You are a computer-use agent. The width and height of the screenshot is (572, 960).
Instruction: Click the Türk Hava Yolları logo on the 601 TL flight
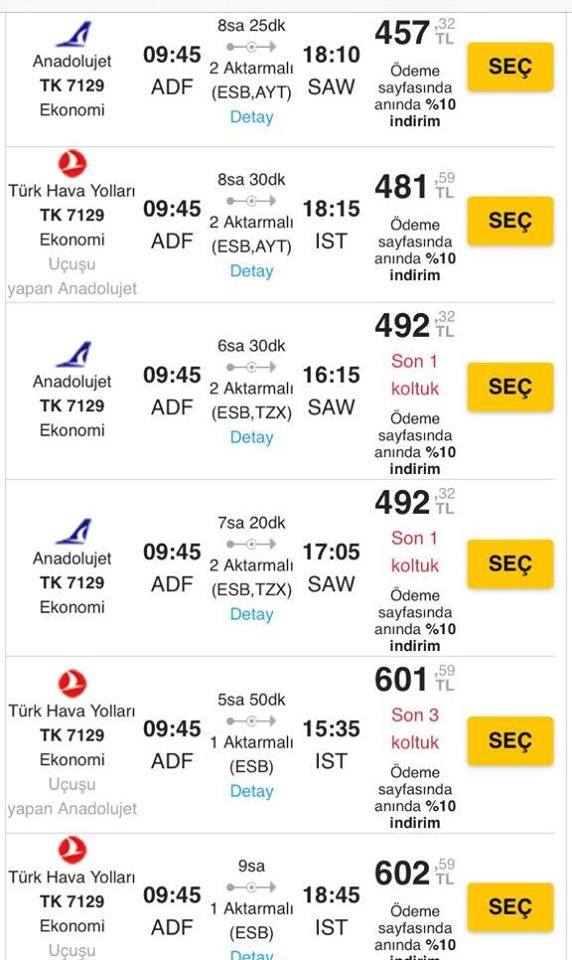[x=72, y=684]
